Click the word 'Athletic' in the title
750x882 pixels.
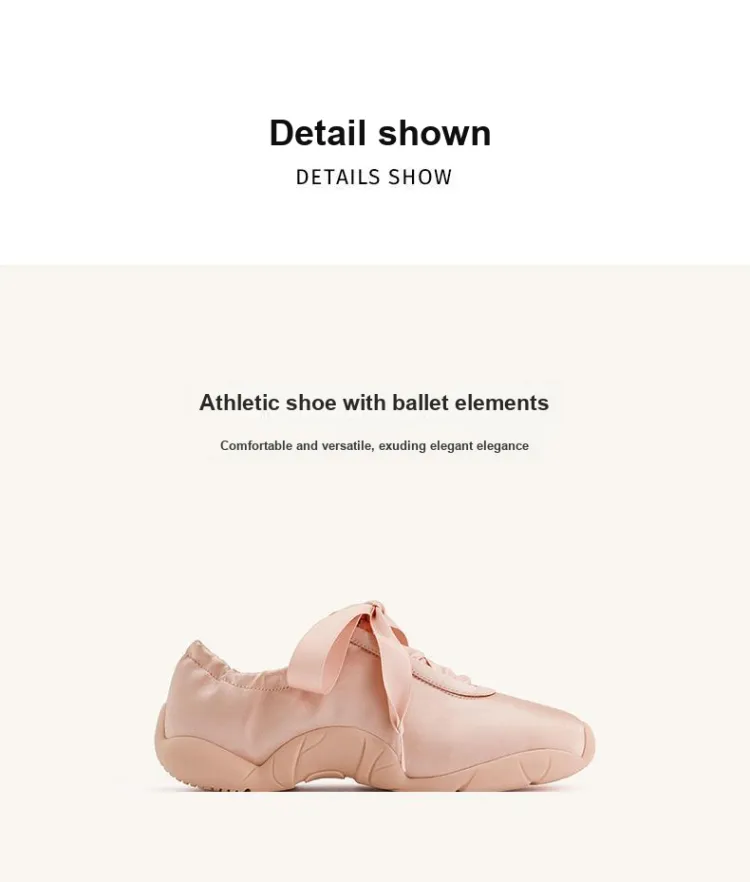[x=240, y=403]
